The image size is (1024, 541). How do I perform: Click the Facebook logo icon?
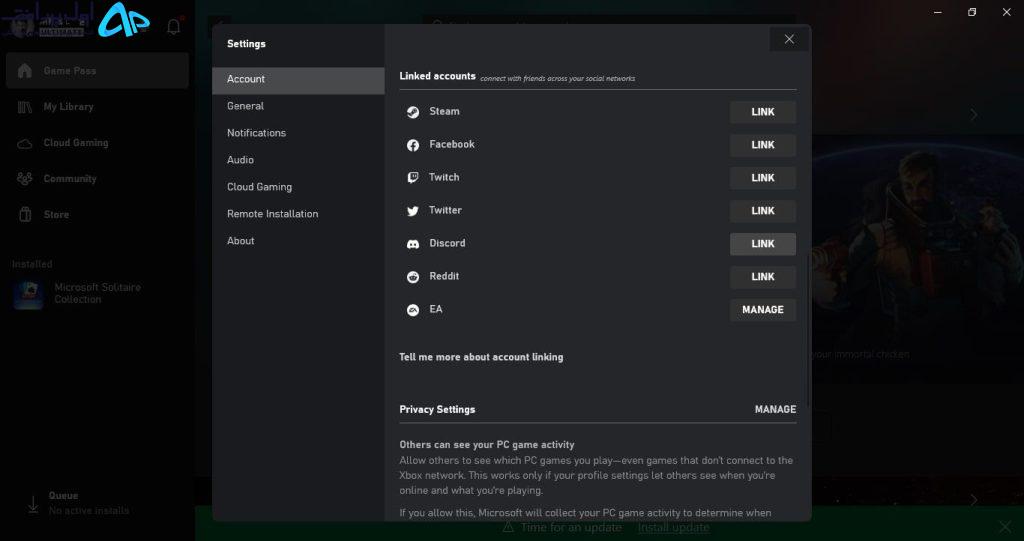(413, 145)
